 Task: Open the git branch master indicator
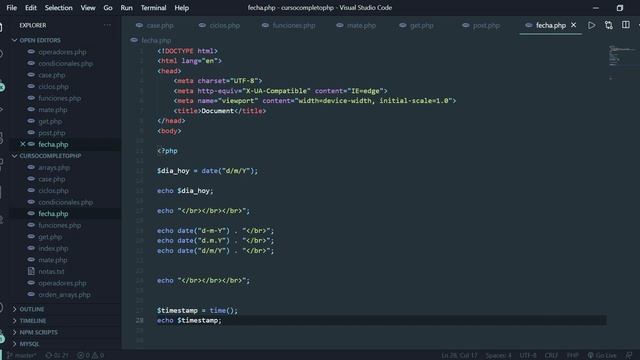click(x=22, y=356)
